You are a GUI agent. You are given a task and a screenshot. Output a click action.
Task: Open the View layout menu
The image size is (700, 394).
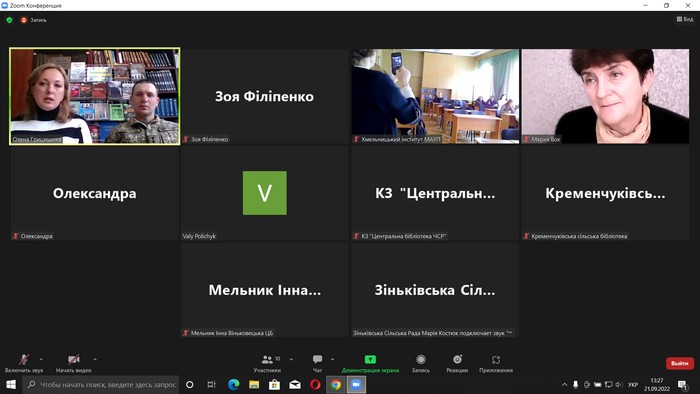tap(685, 19)
